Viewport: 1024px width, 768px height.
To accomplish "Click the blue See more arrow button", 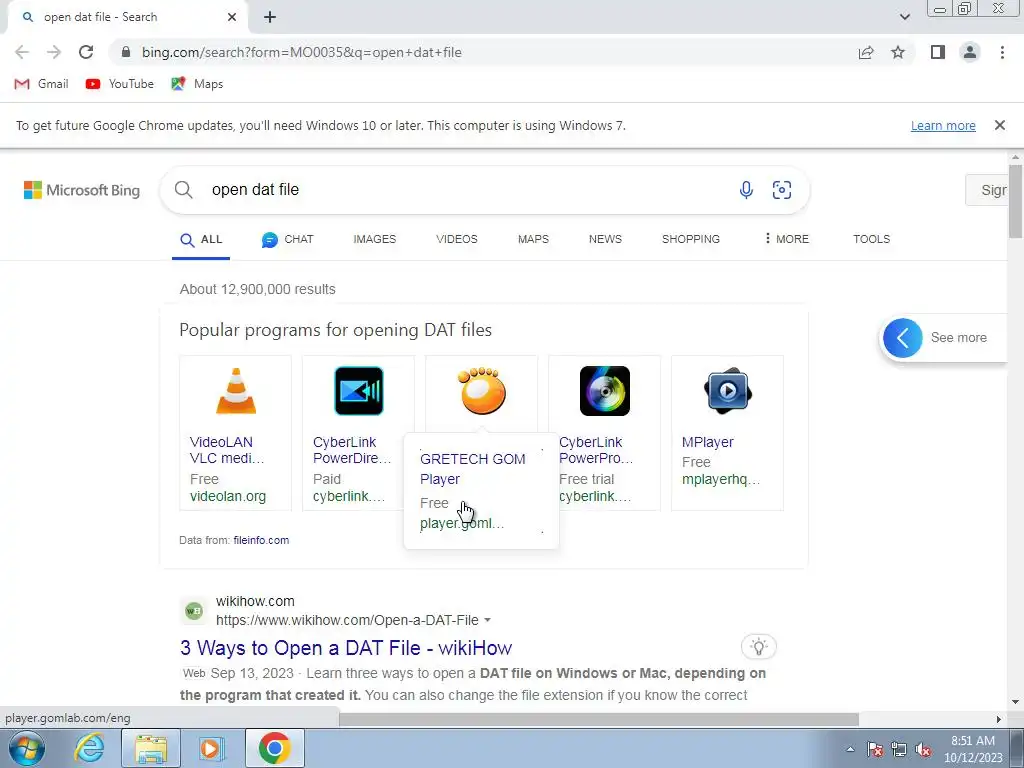I will pos(903,338).
